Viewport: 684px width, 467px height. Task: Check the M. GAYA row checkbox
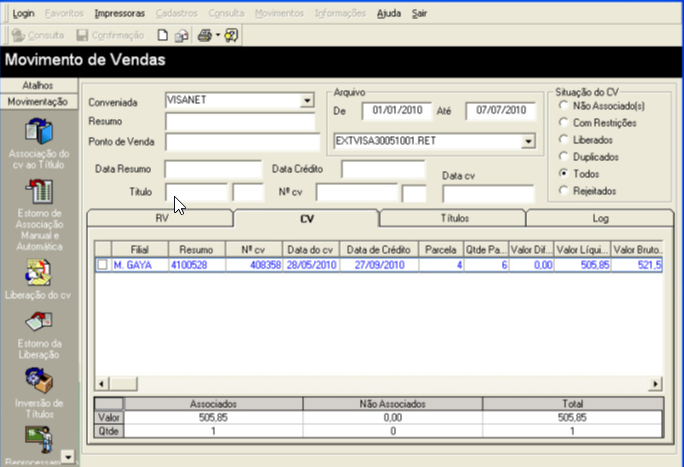[x=103, y=265]
